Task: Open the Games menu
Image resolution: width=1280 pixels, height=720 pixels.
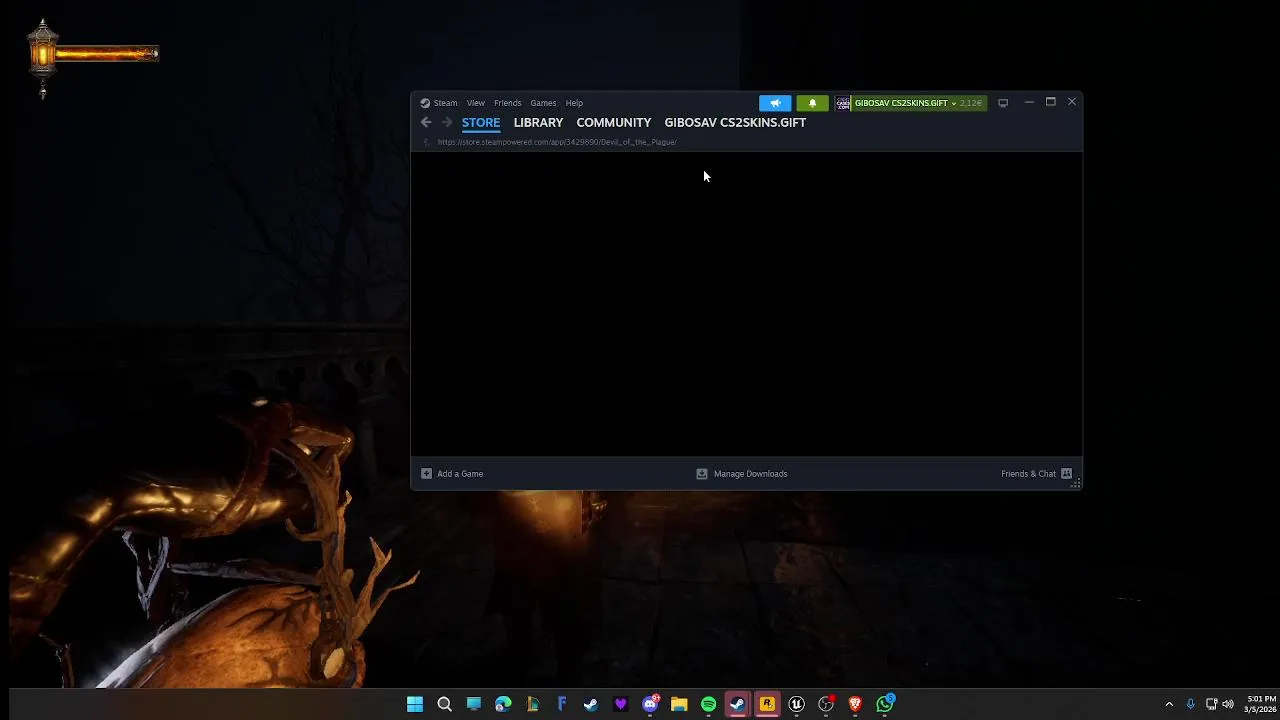Action: pyautogui.click(x=543, y=103)
